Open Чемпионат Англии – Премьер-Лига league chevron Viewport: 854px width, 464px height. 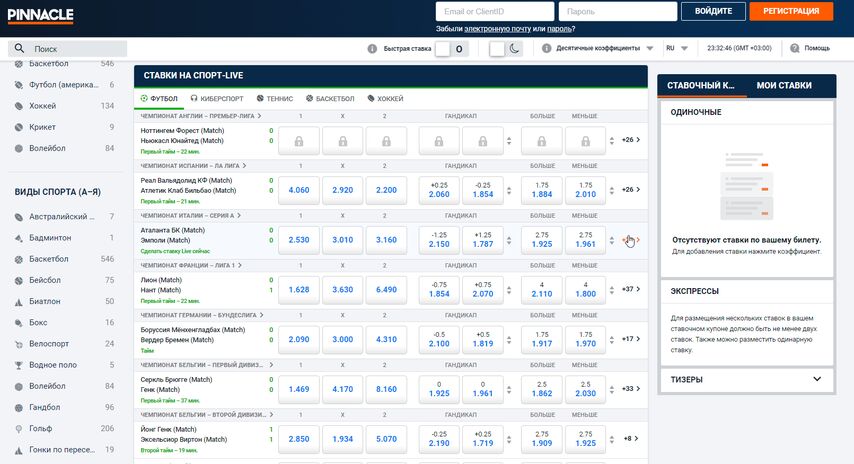click(259, 116)
